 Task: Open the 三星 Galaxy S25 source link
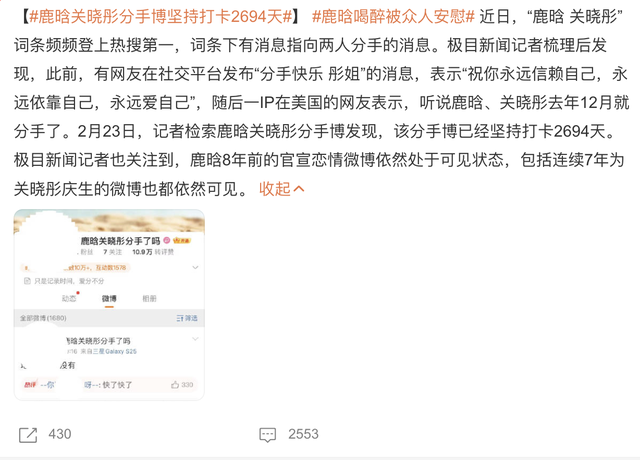pyautogui.click(x=115, y=351)
